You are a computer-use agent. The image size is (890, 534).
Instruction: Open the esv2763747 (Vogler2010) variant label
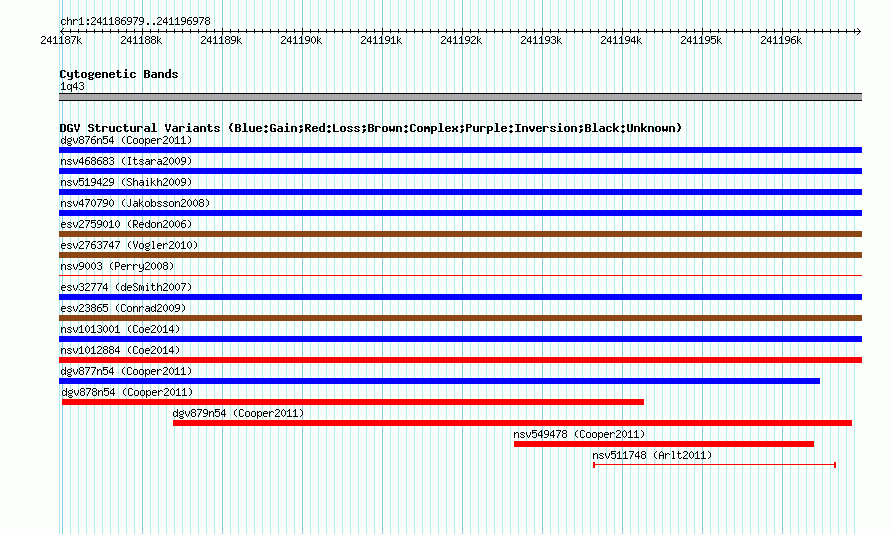coord(129,245)
